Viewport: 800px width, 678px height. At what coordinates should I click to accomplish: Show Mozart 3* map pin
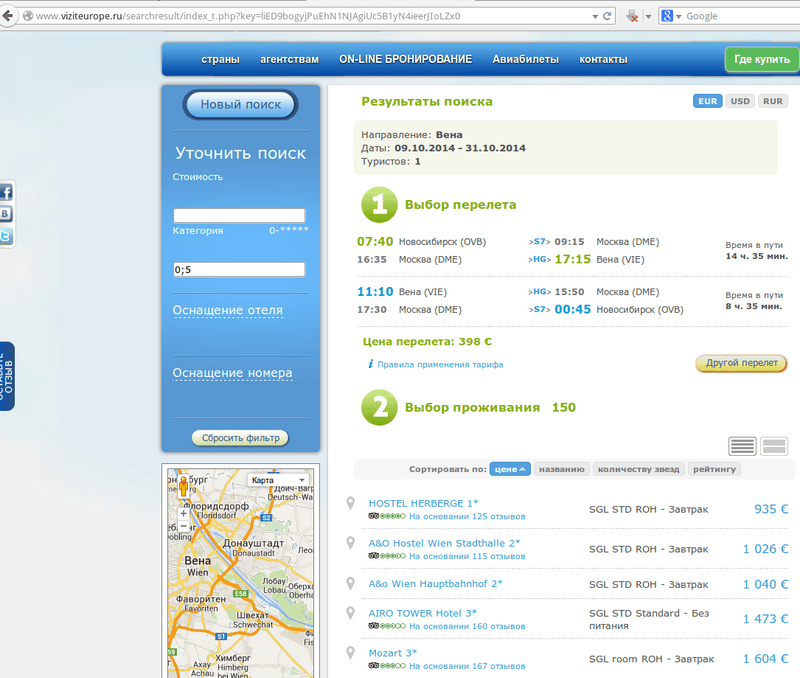[x=351, y=653]
